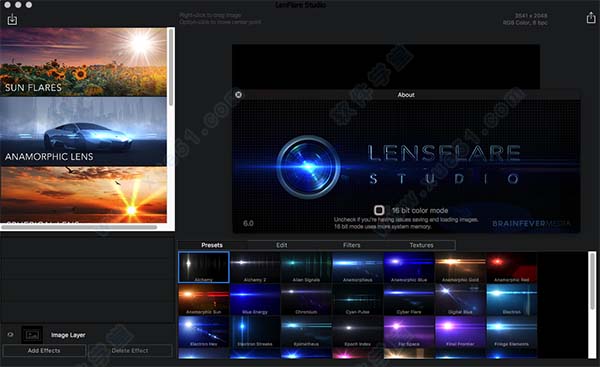The height and width of the screenshot is (367, 600).
Task: Click the category gallery horizontal scrollbar
Action: click(x=79, y=227)
